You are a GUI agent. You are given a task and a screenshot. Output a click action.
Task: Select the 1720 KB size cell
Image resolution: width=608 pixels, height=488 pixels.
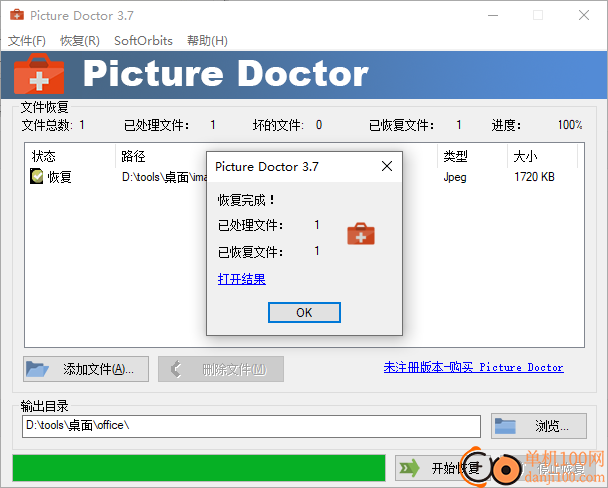pos(534,177)
